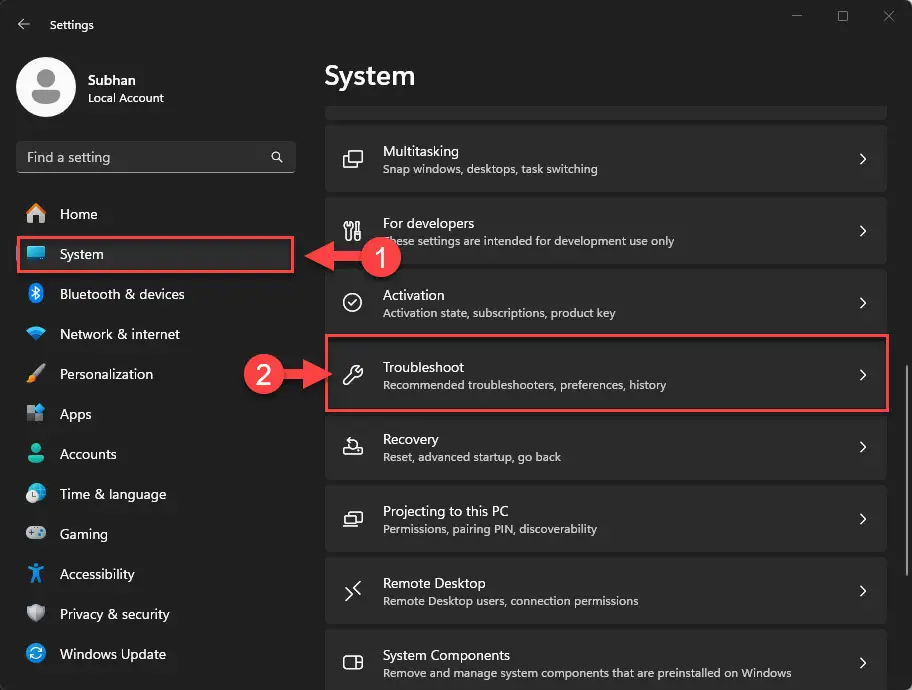Image resolution: width=912 pixels, height=690 pixels.
Task: Open Time & language settings
Action: 155,494
